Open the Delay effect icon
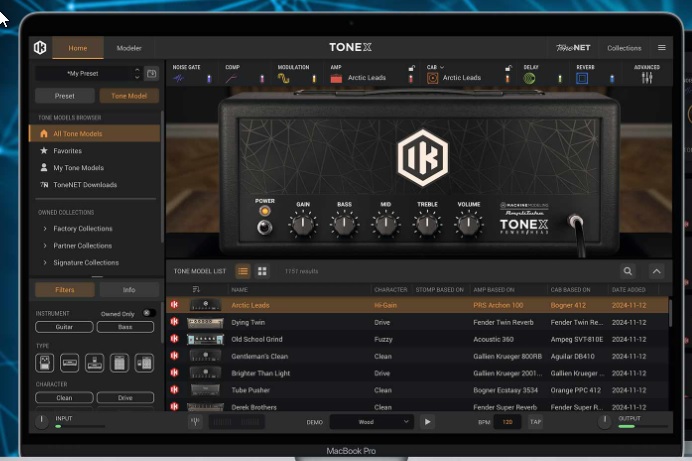 529,79
